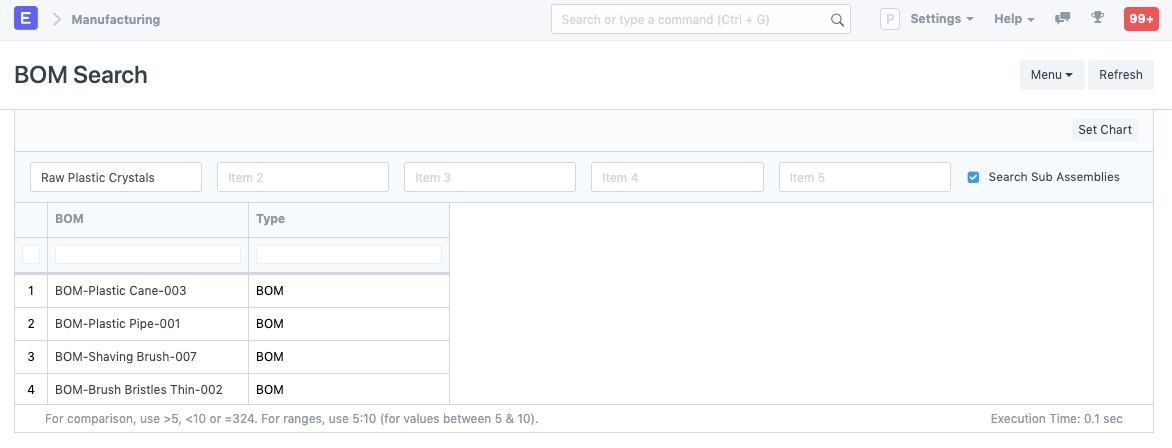This screenshot has width=1172, height=448.
Task: Open the Settings dropdown
Action: click(x=941, y=19)
